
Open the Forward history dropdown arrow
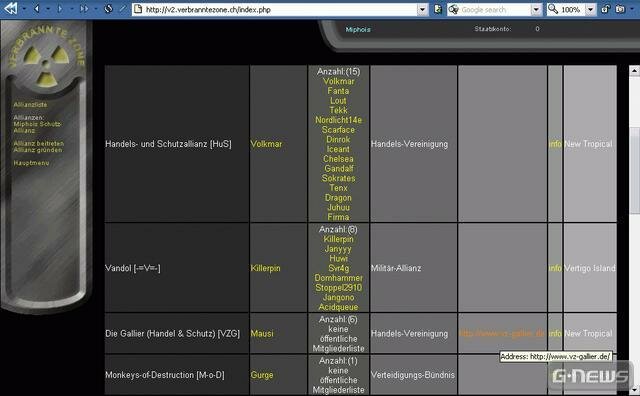pos(72,9)
